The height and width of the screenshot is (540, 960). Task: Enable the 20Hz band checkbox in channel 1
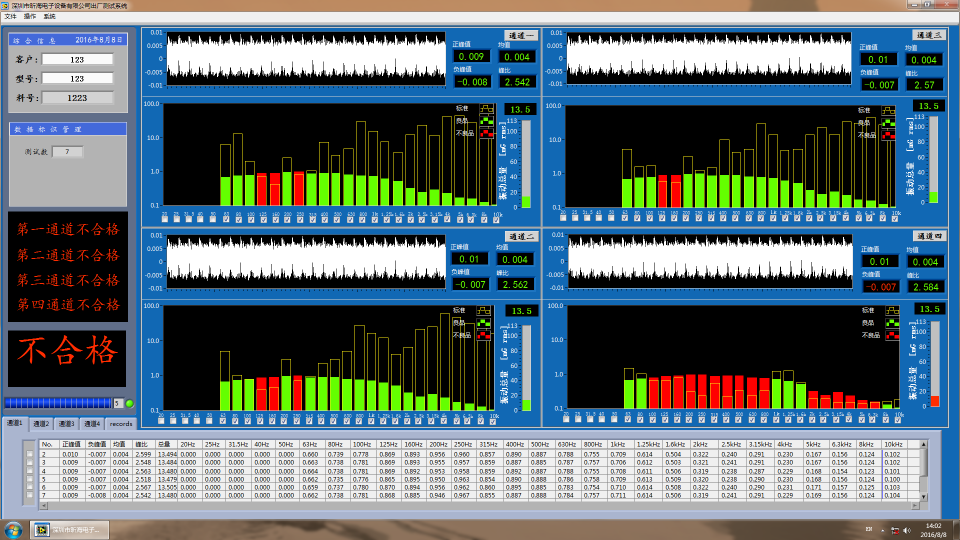coord(164,220)
